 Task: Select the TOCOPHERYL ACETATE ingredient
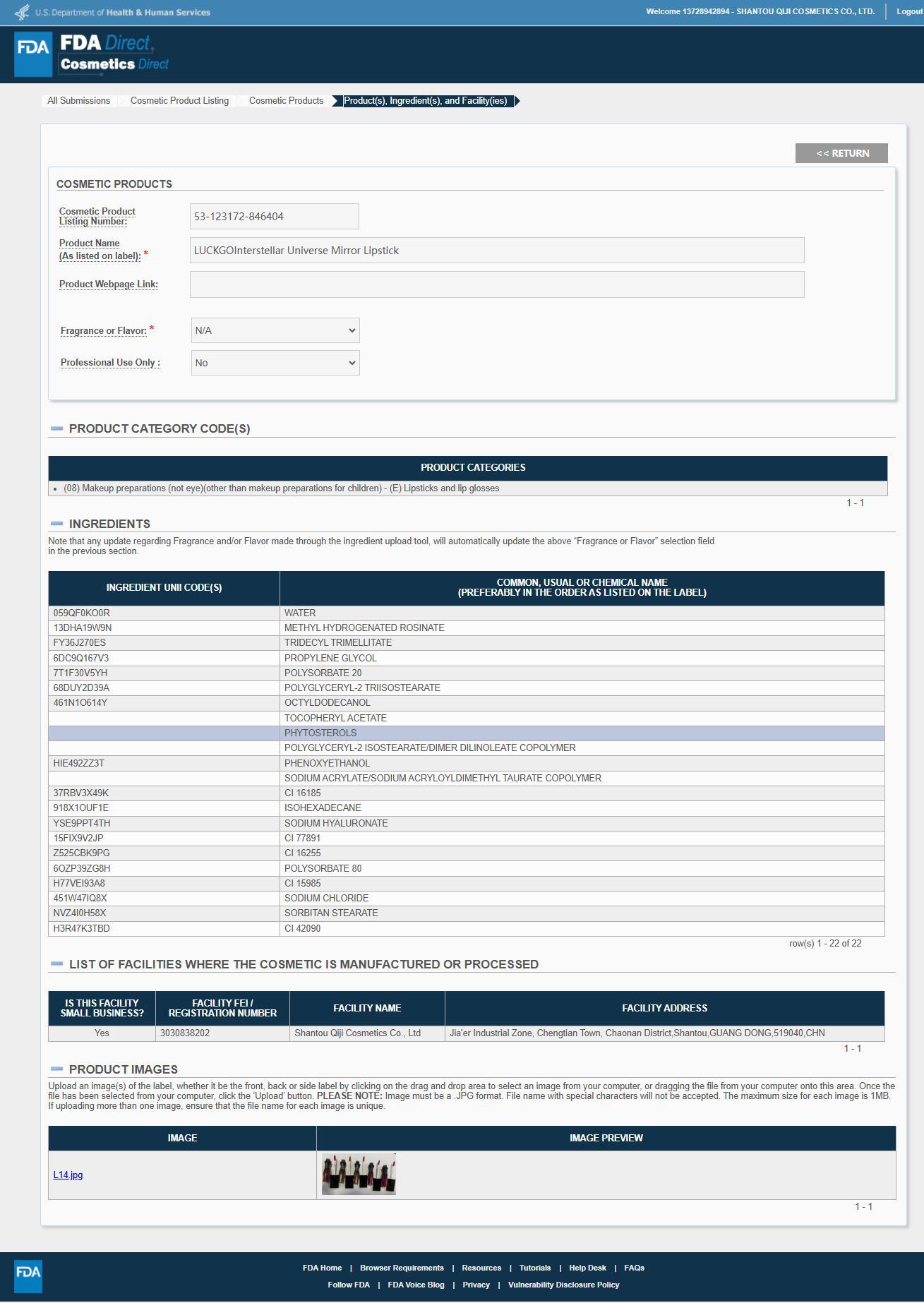[x=466, y=718]
